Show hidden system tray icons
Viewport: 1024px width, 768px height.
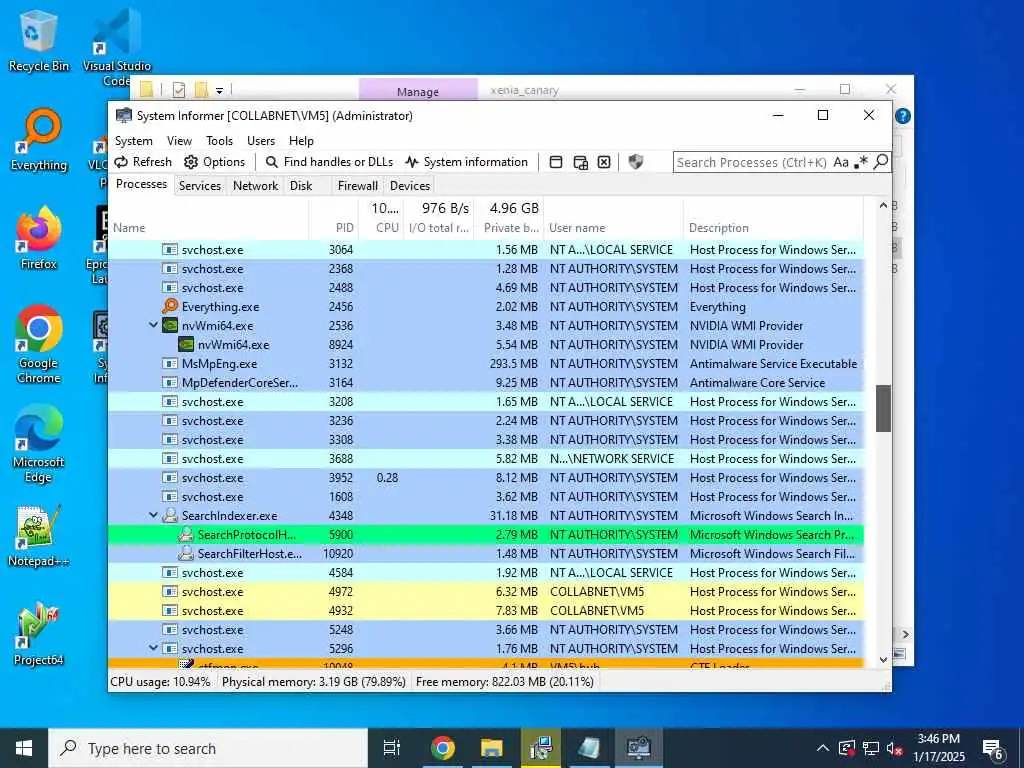point(823,748)
